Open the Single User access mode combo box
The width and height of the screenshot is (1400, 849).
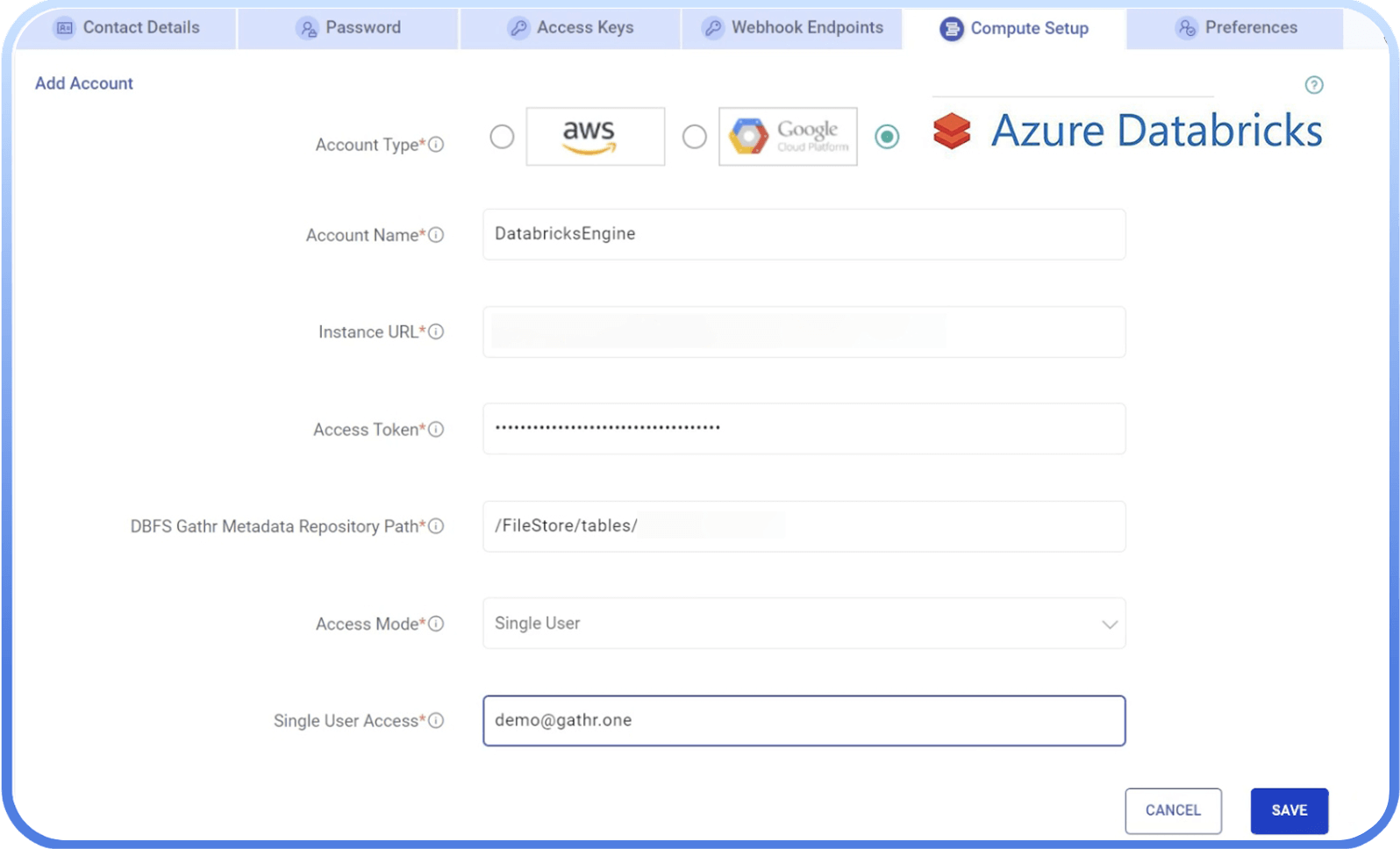click(789, 624)
